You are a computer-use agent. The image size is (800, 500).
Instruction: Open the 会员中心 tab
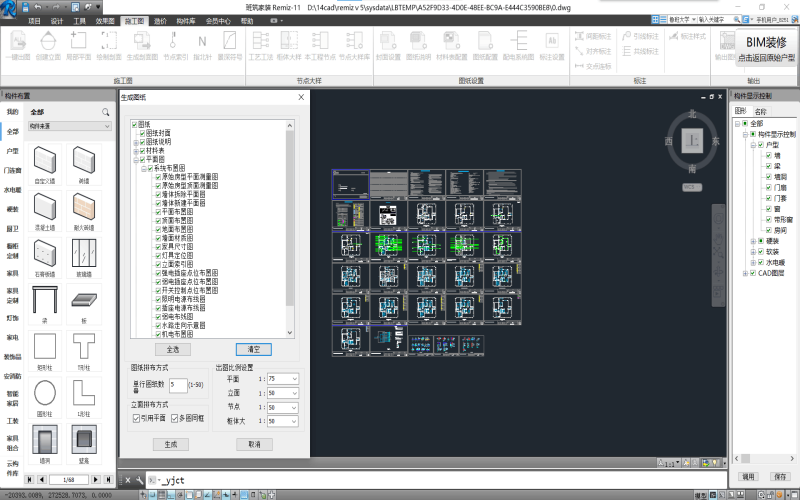click(x=218, y=21)
